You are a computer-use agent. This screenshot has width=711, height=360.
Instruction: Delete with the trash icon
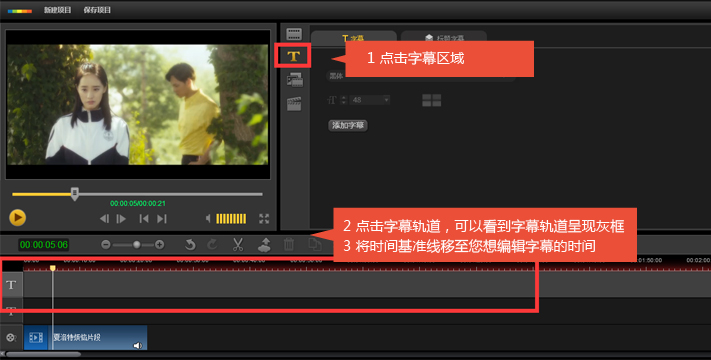(x=289, y=245)
